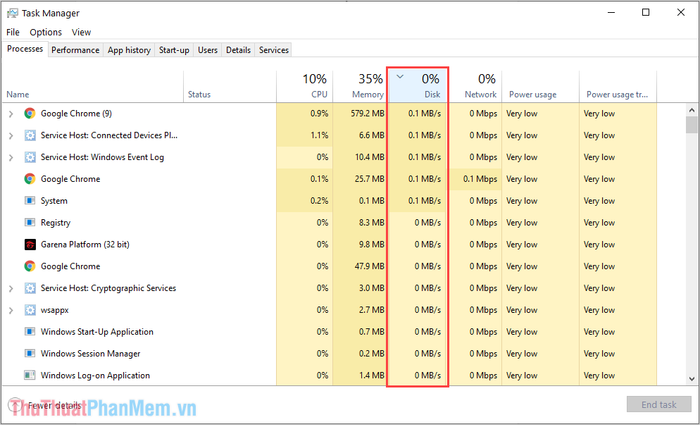Click the 9.8 MB memory value
Screen dimensions: 700x425
pos(371,244)
